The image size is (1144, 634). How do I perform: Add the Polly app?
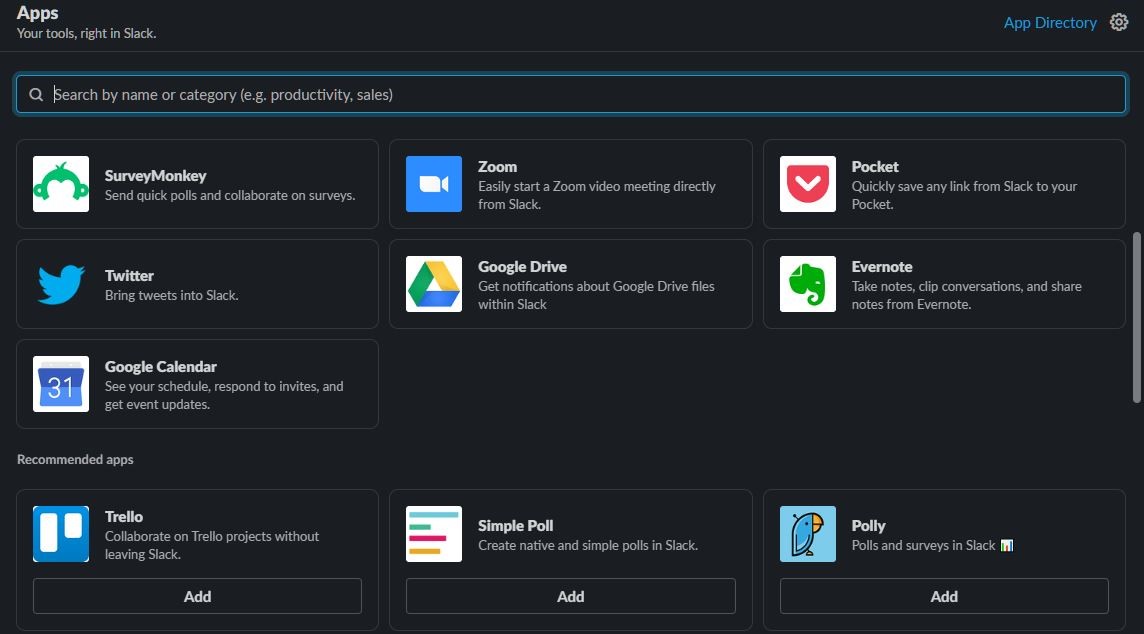[x=944, y=596]
